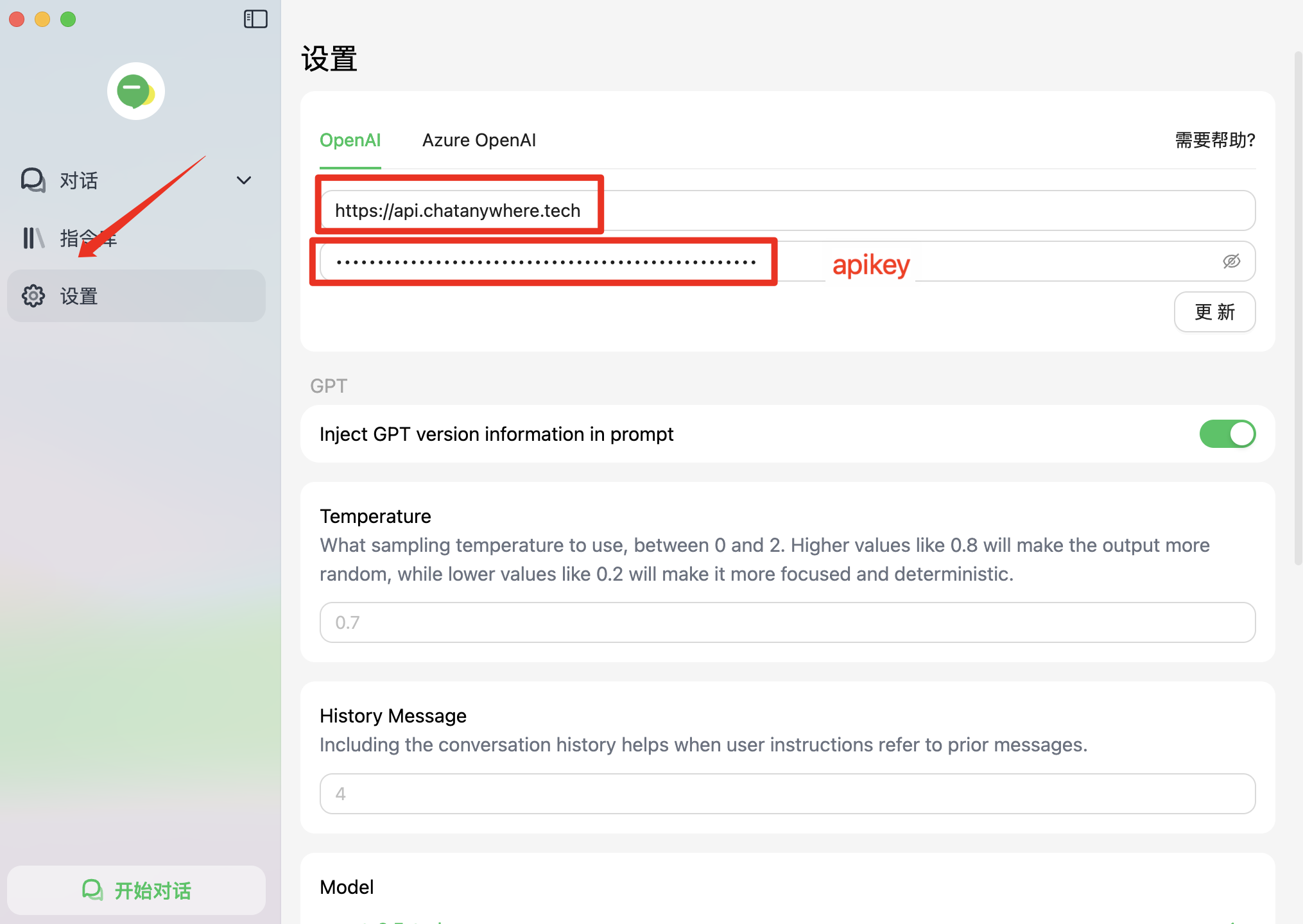This screenshot has width=1303, height=924.
Task: Expand the 对话 chevron
Action: (244, 180)
